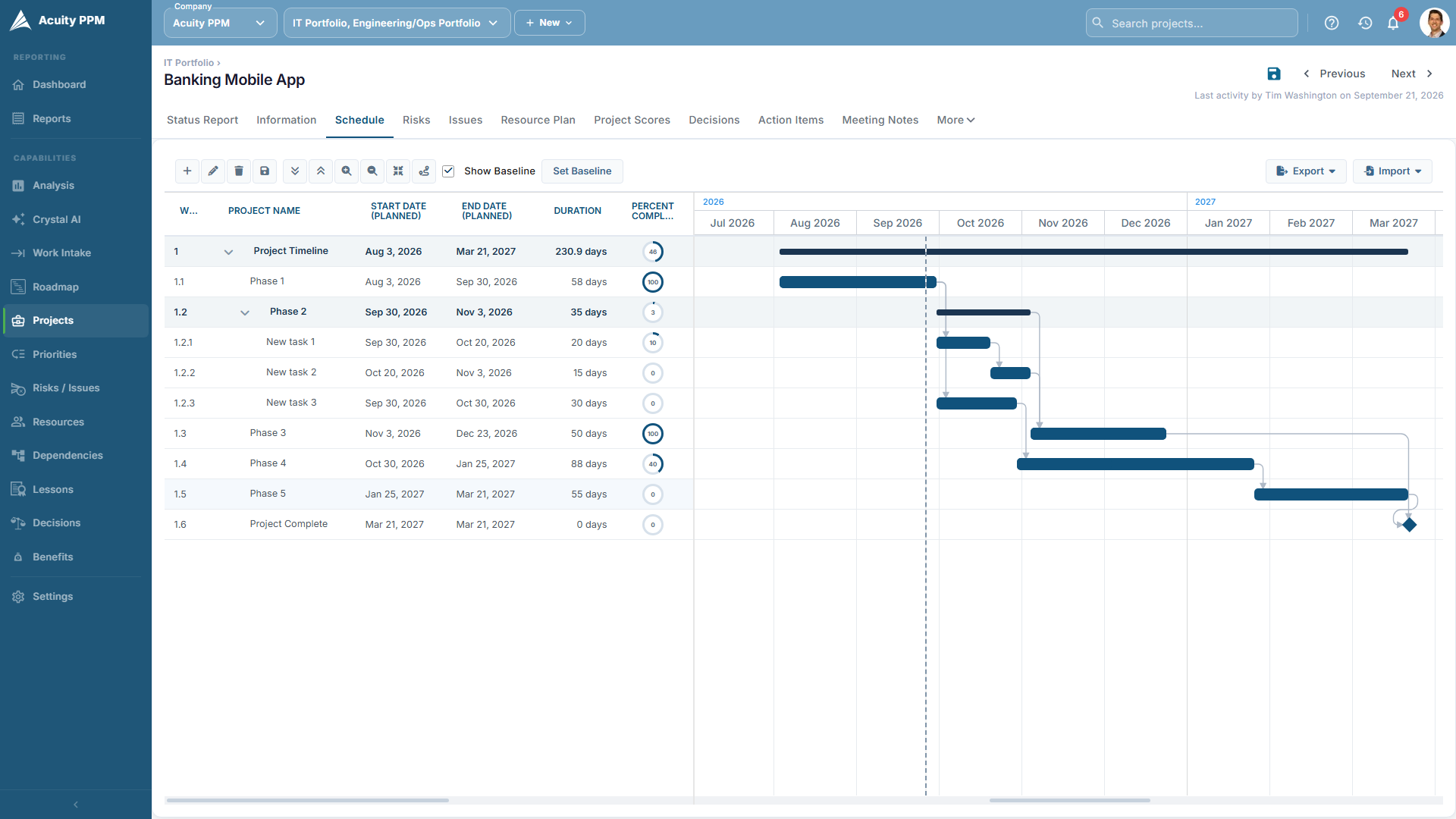1456x819 pixels.
Task: Open Roadmap in the sidebar
Action: click(76, 287)
